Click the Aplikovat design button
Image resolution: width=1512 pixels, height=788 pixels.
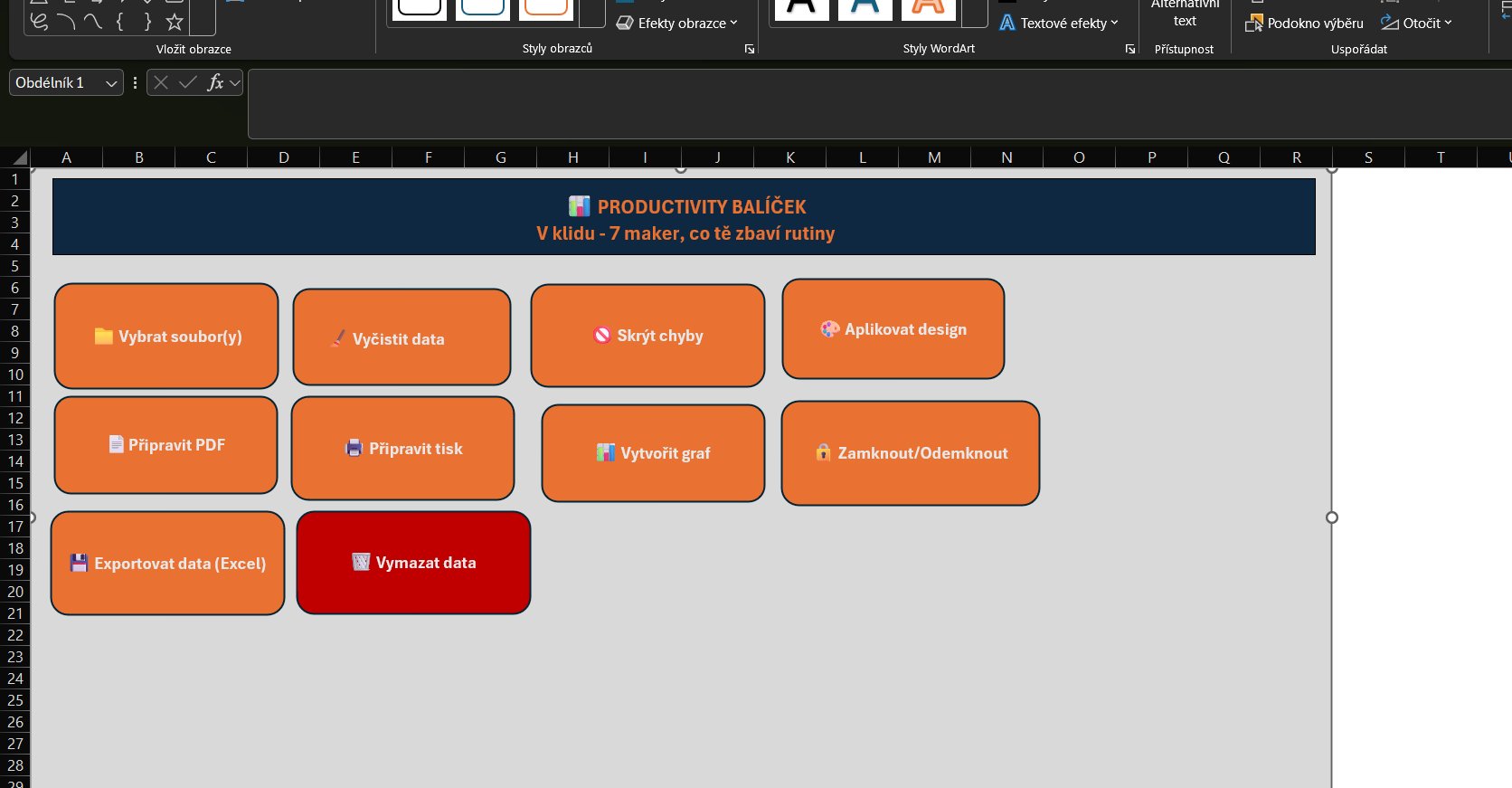coord(893,329)
